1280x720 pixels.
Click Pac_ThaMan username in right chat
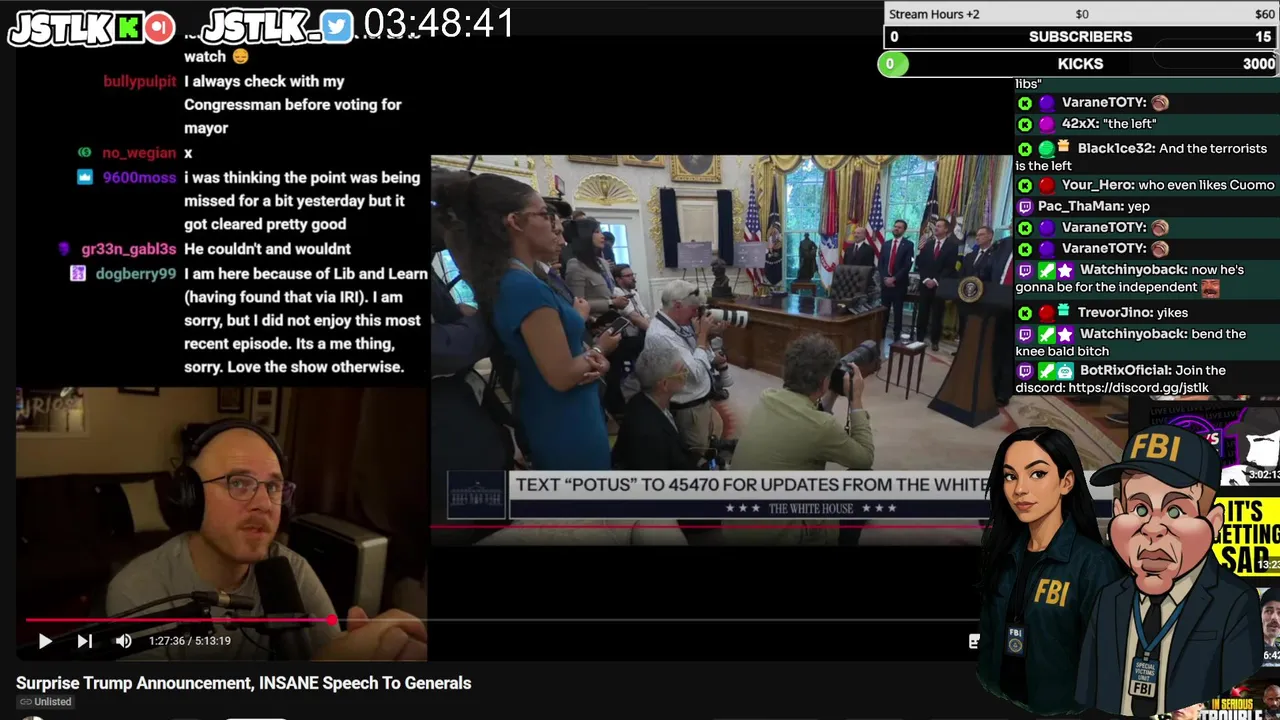pyautogui.click(x=1080, y=206)
